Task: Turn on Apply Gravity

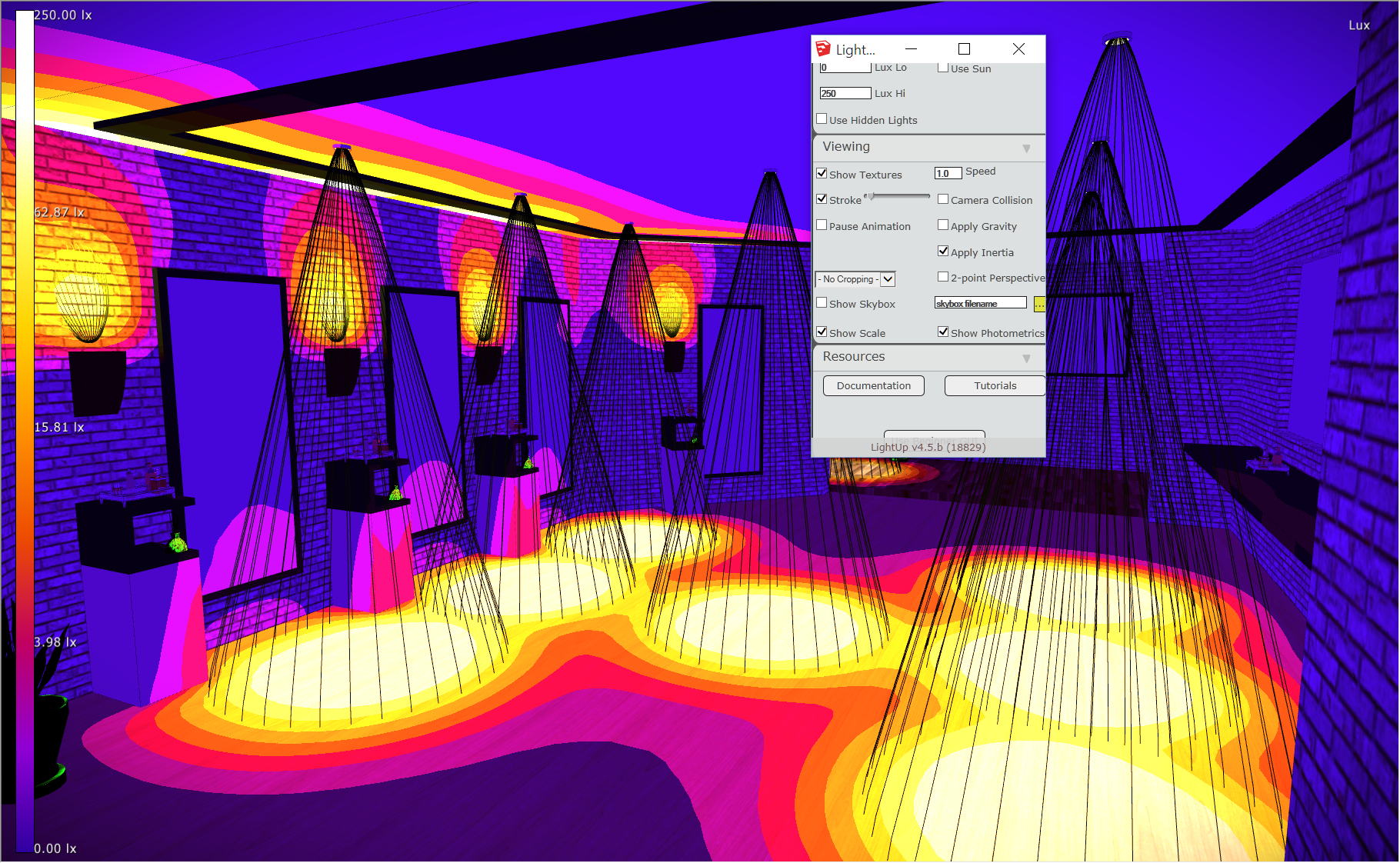Action: [943, 225]
